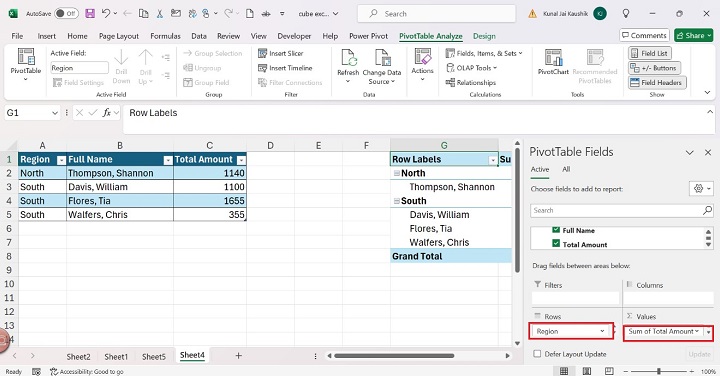This screenshot has height=376, width=720.
Task: Click the insert function fx icon
Action: coord(107,112)
